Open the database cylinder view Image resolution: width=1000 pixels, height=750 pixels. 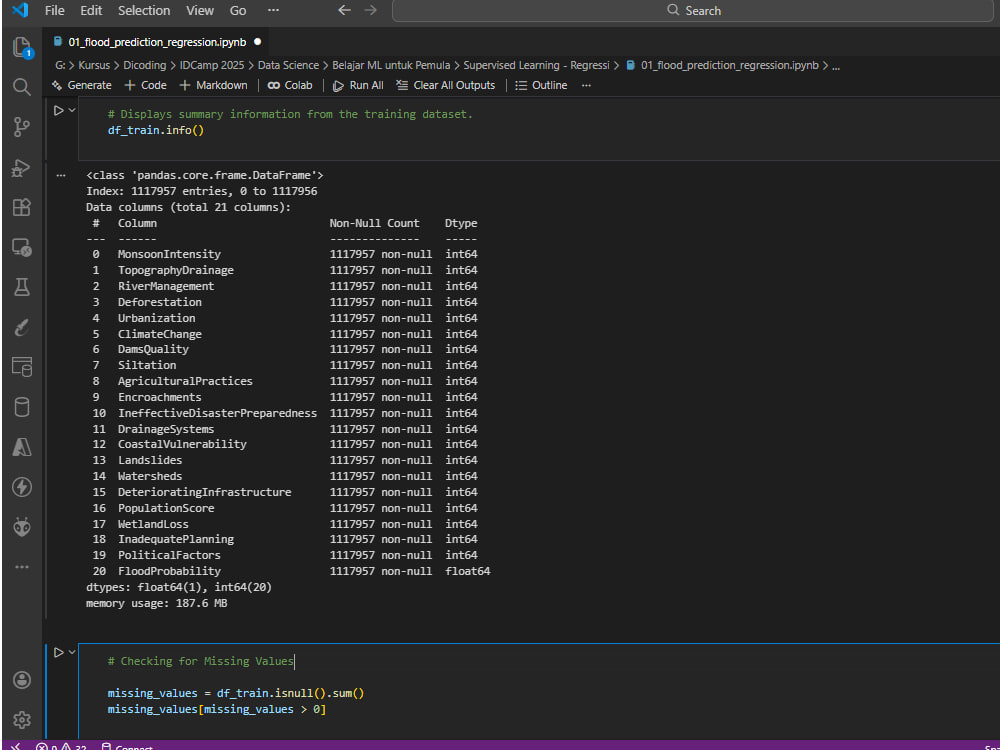click(22, 407)
